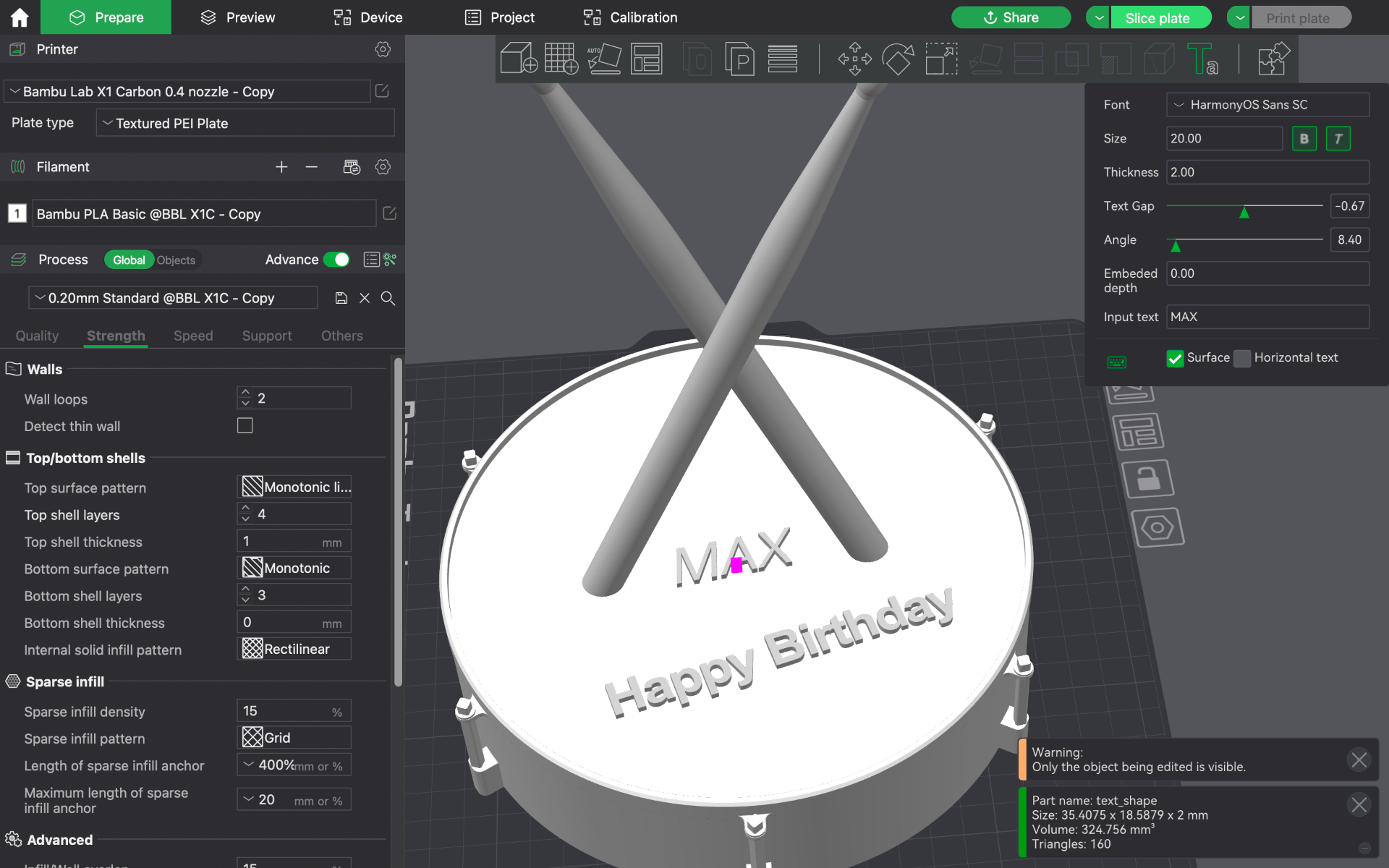Dismiss the visibility warning notification
Screen dimensions: 1389x868
click(x=1359, y=759)
